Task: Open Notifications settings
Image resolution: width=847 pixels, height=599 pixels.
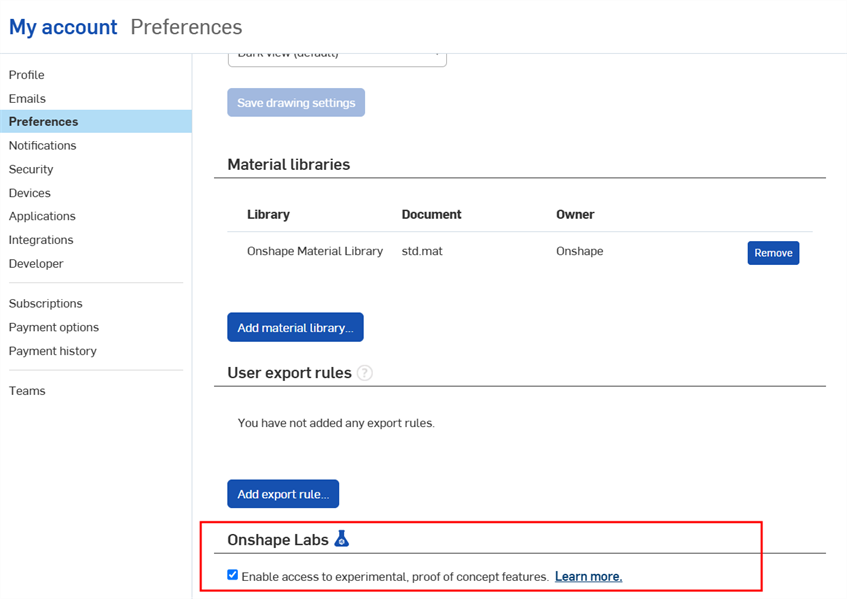Action: pyautogui.click(x=42, y=145)
